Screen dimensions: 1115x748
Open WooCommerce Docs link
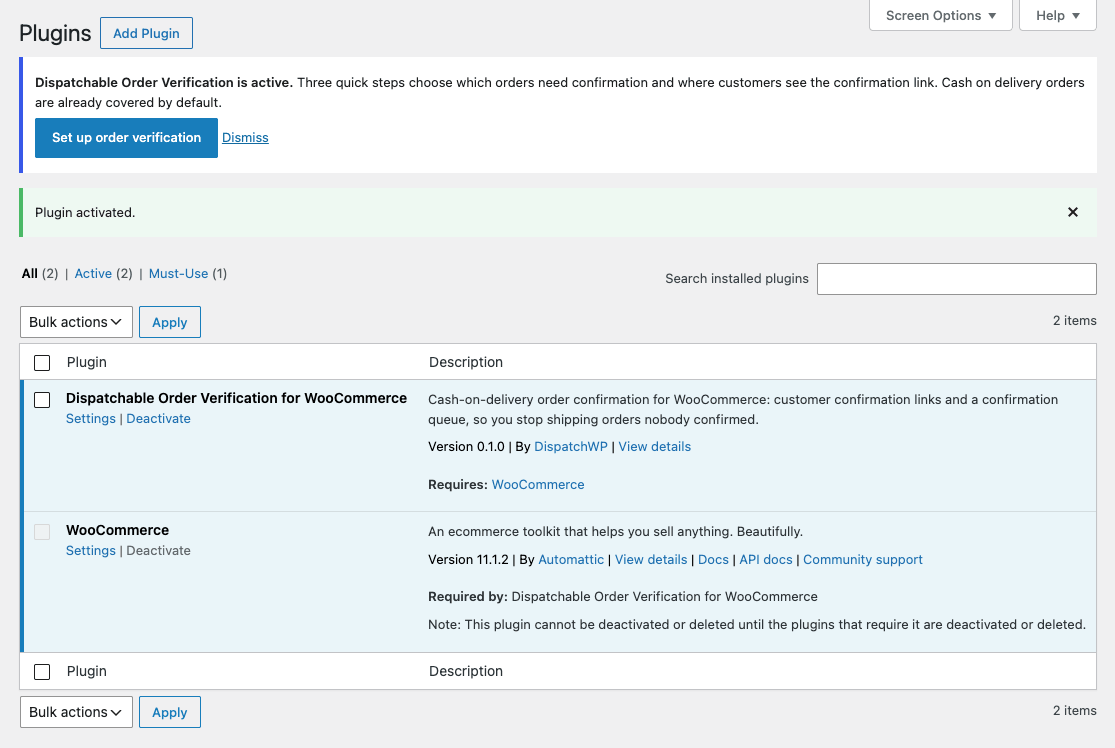(x=713, y=560)
